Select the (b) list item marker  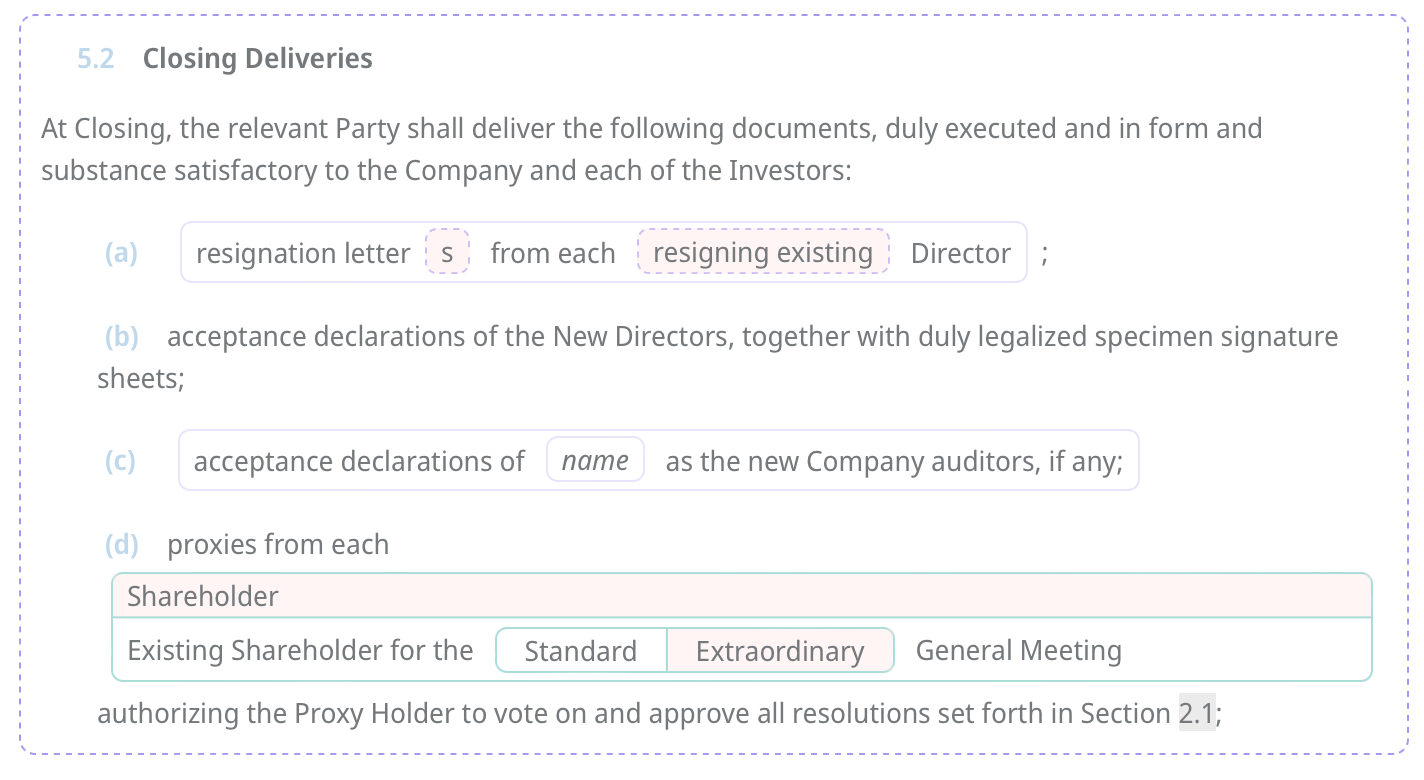[x=122, y=337]
